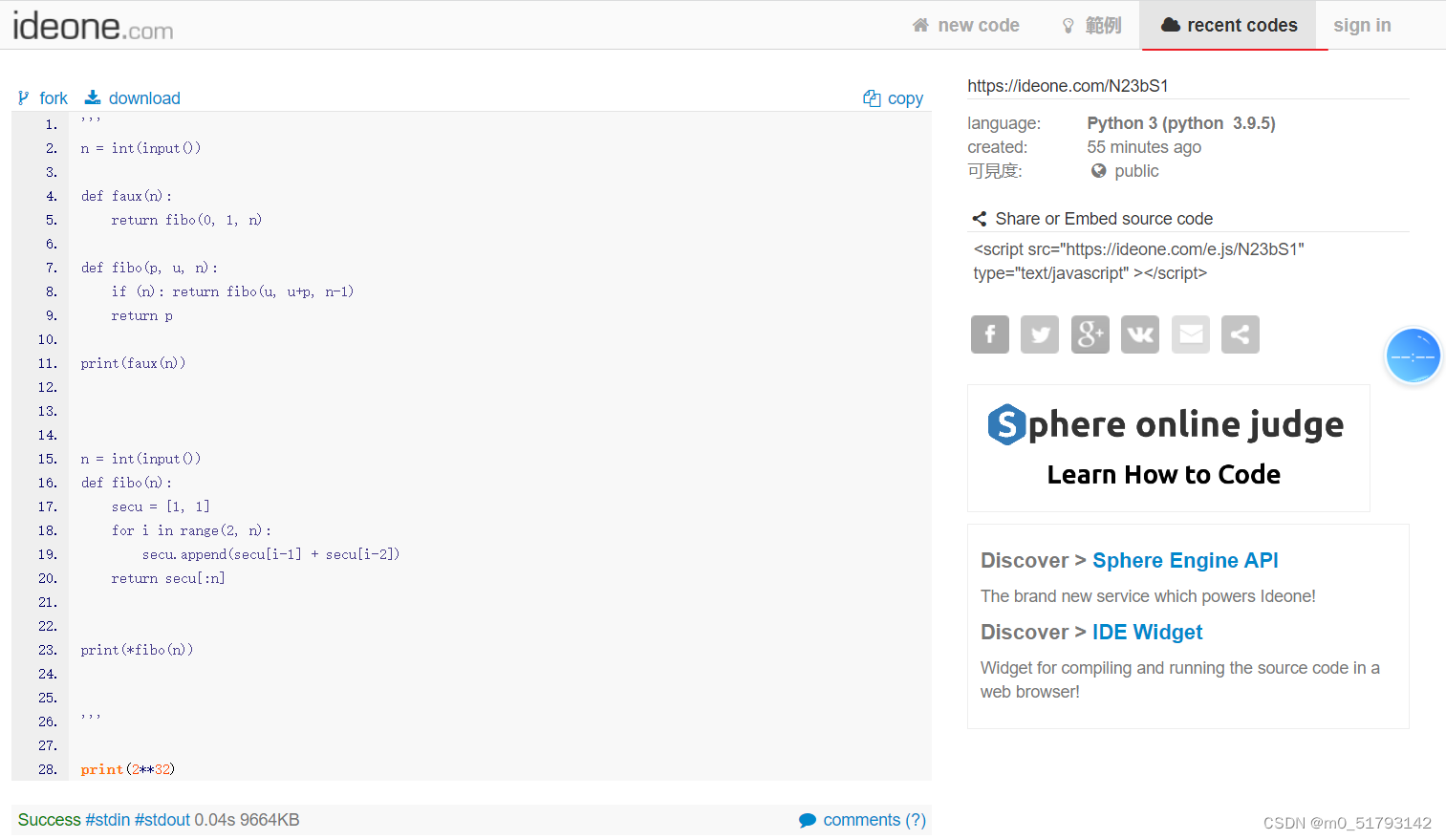
Task: Click the sign in link
Action: (x=1362, y=25)
